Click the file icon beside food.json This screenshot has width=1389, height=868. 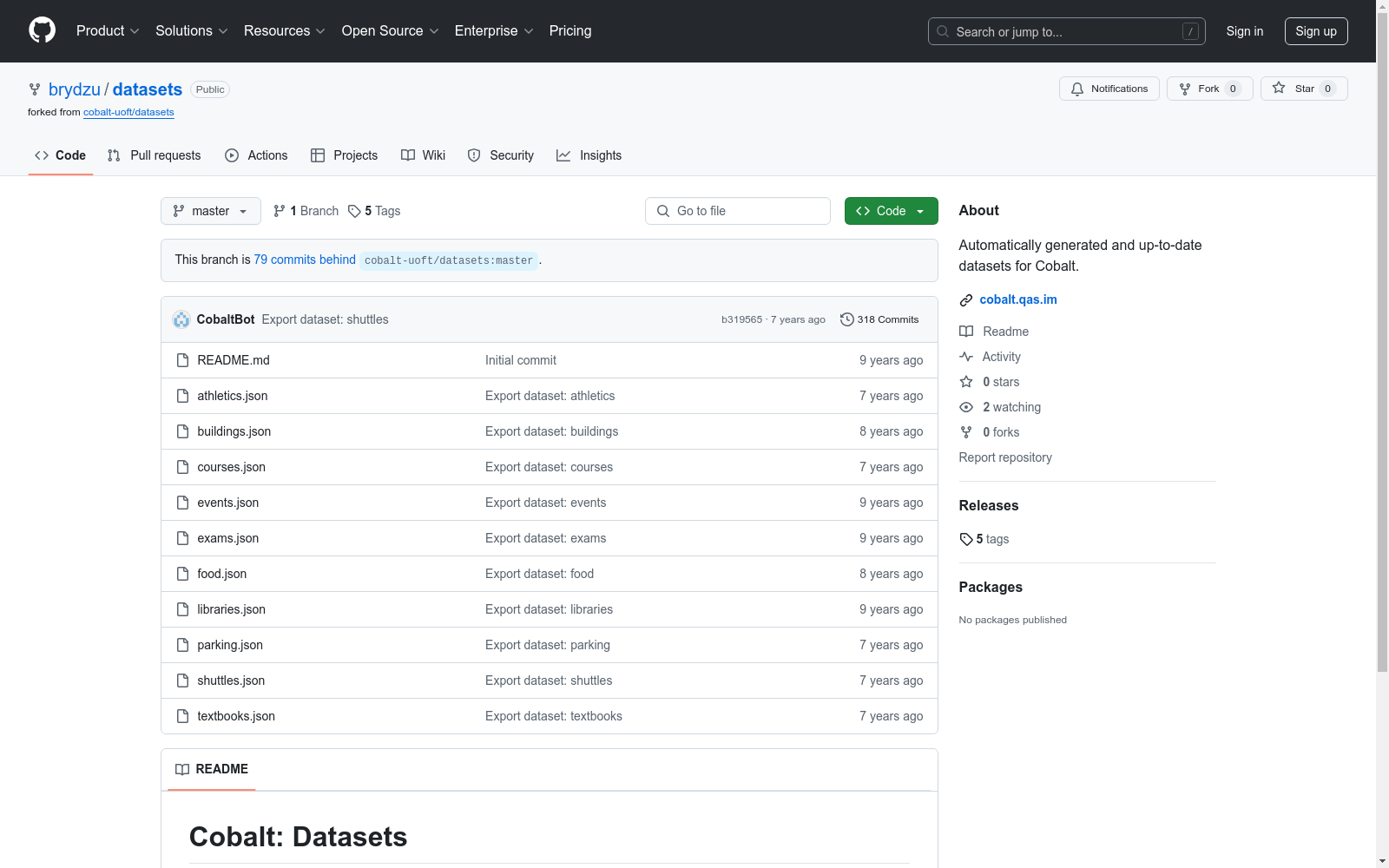click(182, 574)
